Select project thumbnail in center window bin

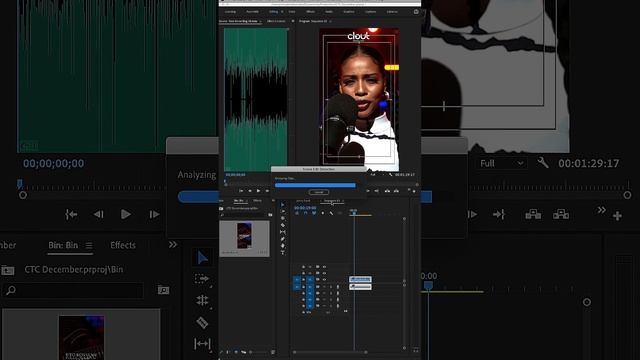(244, 236)
